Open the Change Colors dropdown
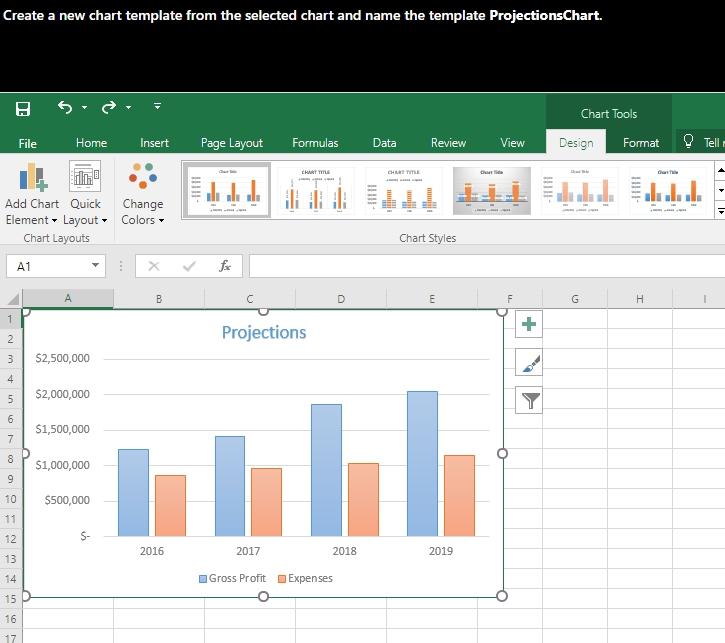Viewport: 725px width, 643px height. point(143,194)
